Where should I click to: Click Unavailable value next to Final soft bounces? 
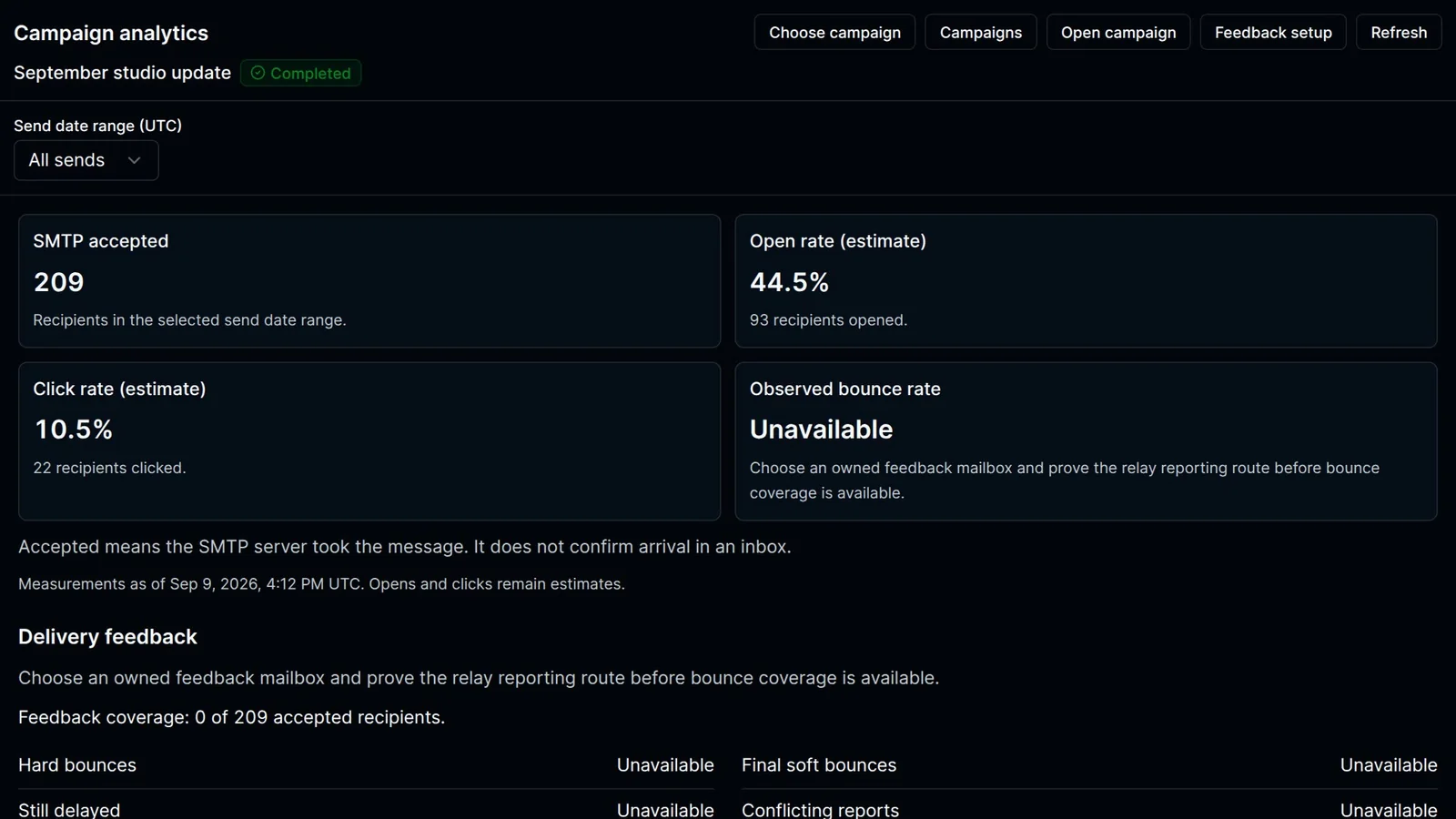[1389, 765]
